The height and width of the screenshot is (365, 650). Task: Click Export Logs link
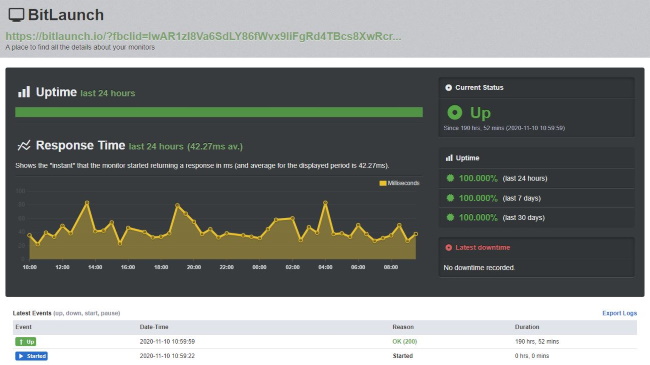point(619,313)
